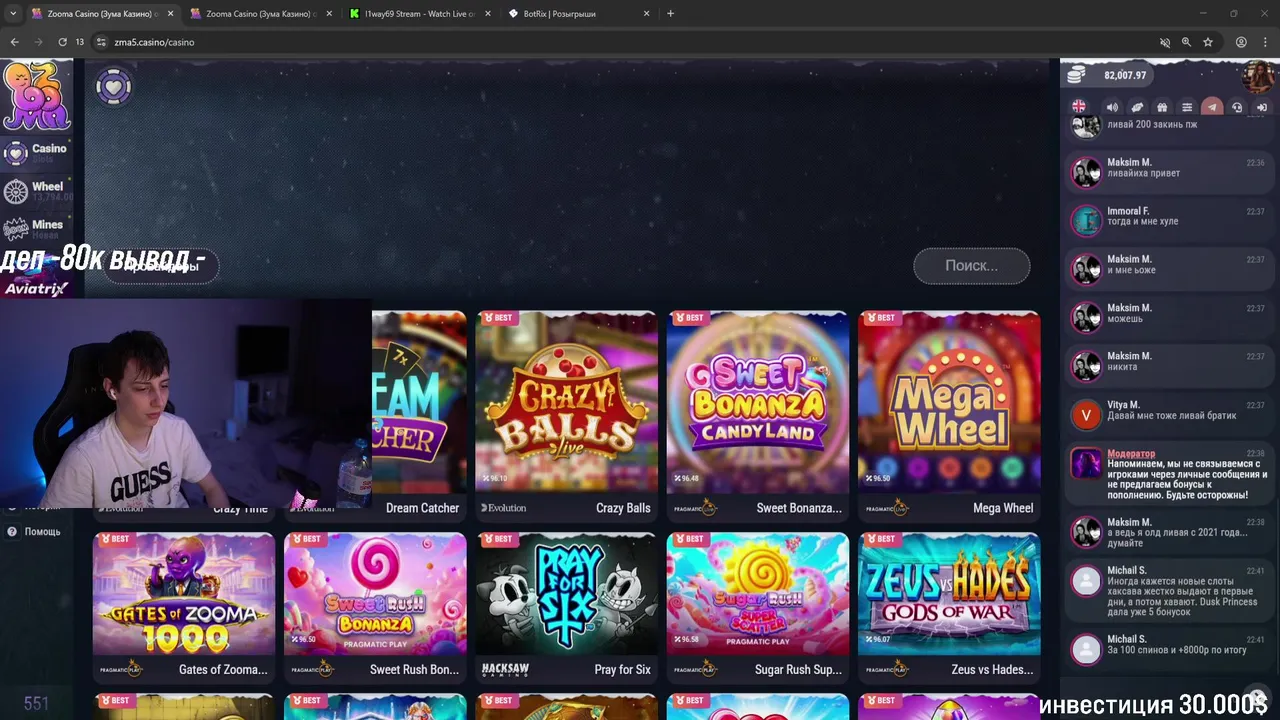Launch Sweet Rush Bonanza slot
The width and height of the screenshot is (1280, 720).
[375, 594]
